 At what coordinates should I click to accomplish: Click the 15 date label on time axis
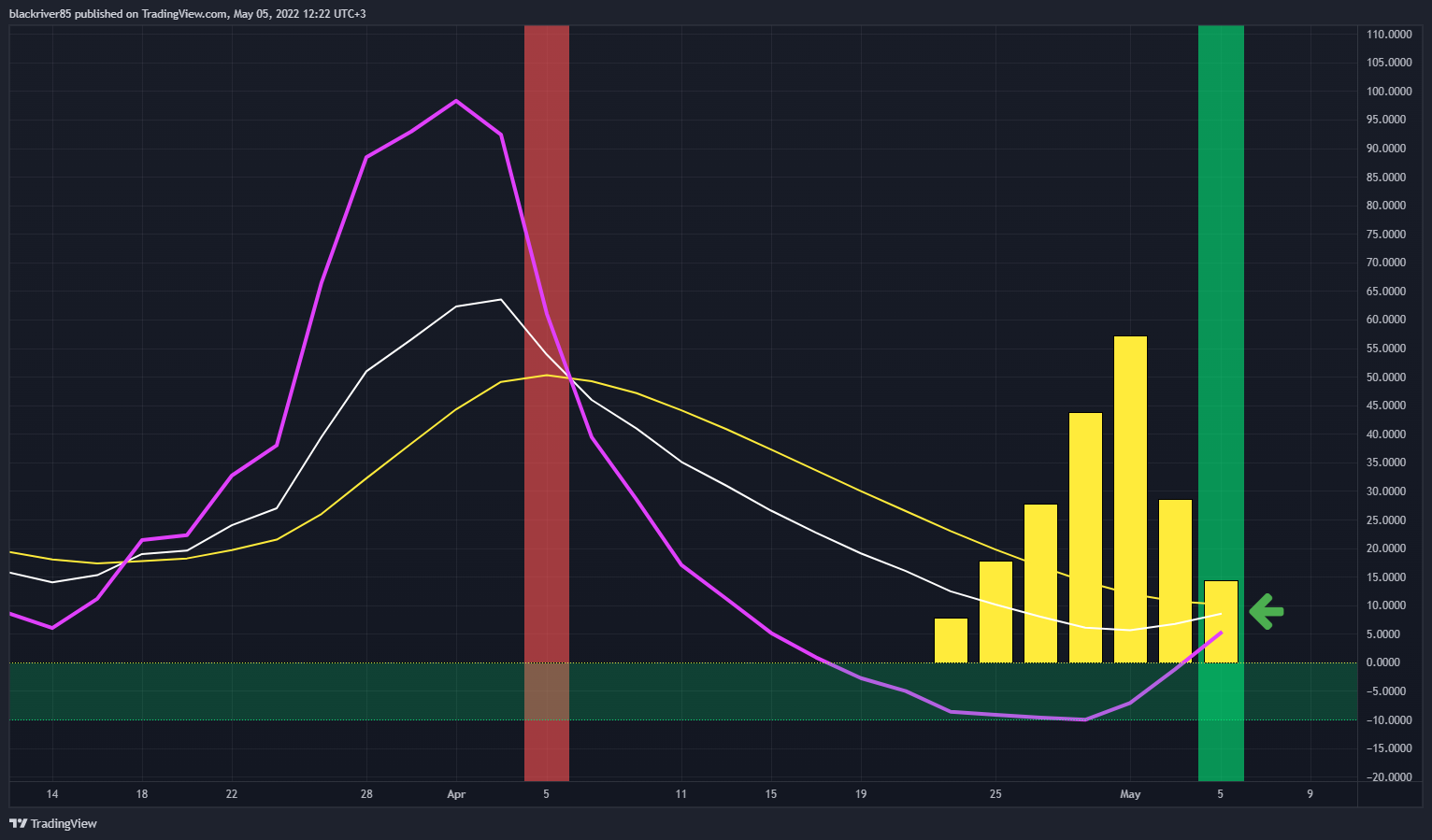click(771, 794)
